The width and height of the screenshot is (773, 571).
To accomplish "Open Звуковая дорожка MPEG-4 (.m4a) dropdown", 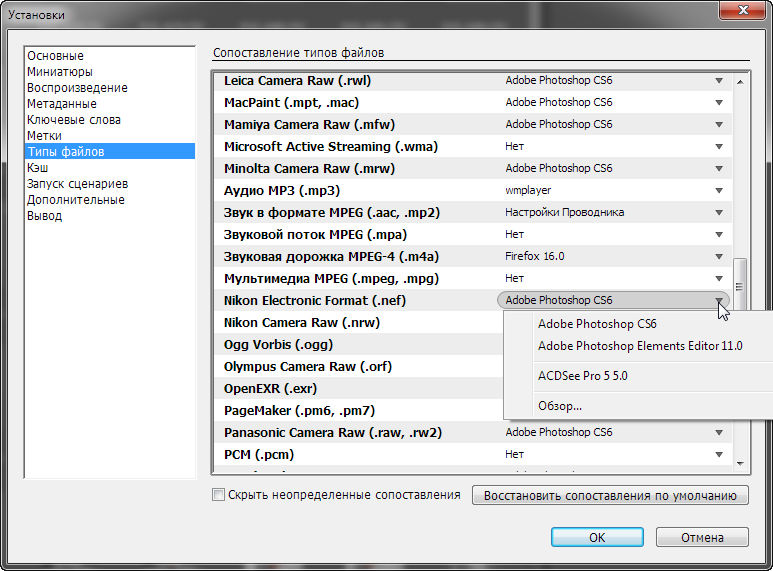I will (x=719, y=256).
